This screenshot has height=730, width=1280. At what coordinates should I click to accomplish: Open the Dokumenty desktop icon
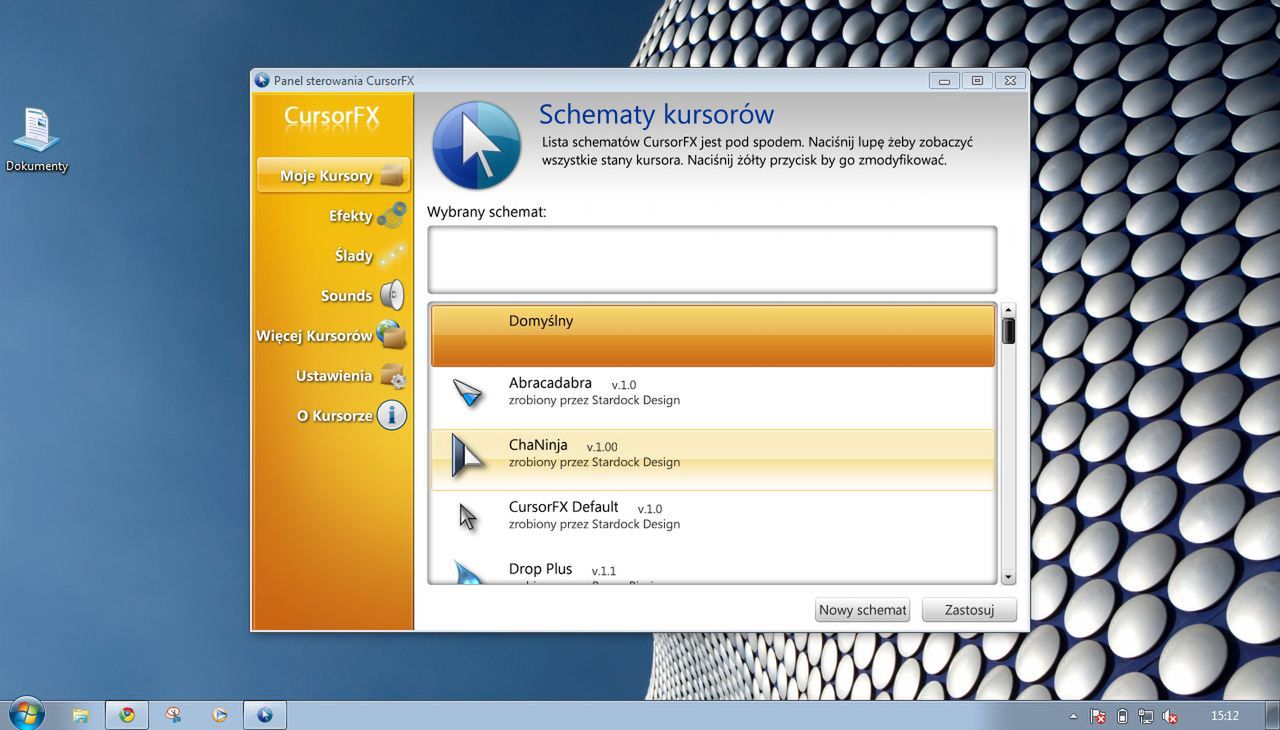(x=37, y=140)
